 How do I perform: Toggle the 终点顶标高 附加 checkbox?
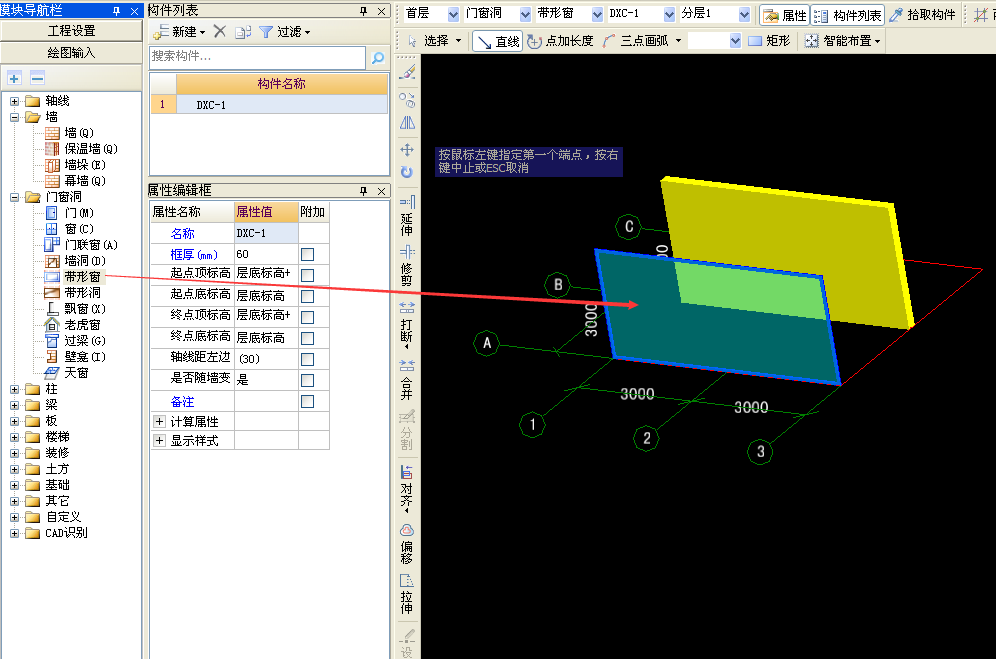pos(307,317)
